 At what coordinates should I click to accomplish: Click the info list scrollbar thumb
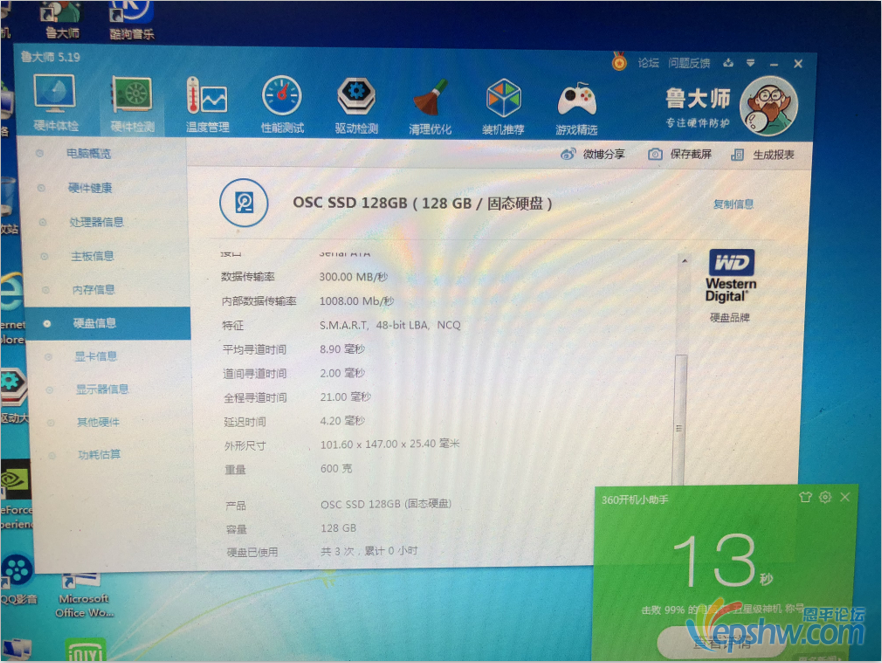tap(680, 422)
